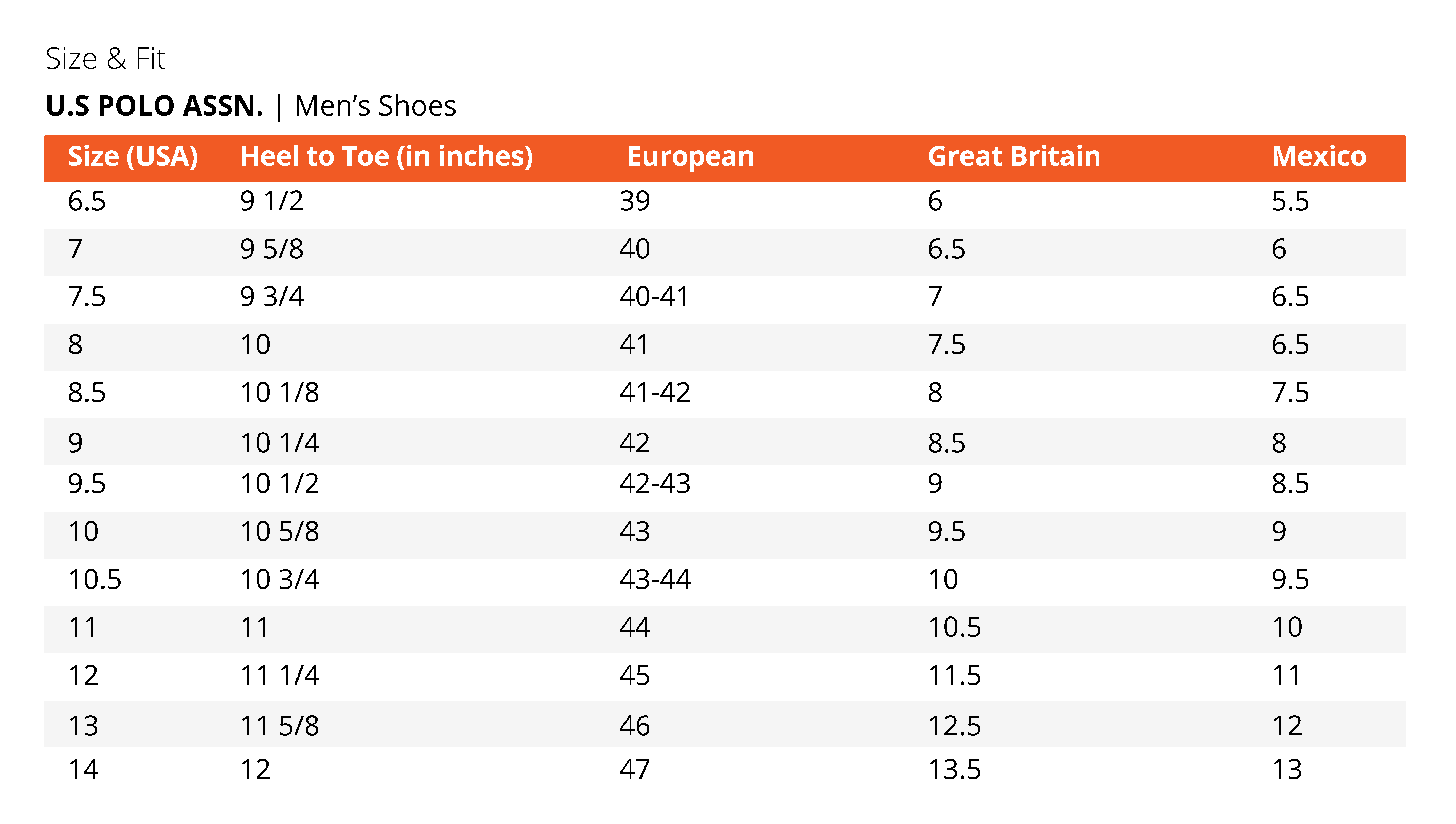Image resolution: width=1456 pixels, height=824 pixels.
Task: Click the European size '40-41' cell
Action: tap(654, 297)
